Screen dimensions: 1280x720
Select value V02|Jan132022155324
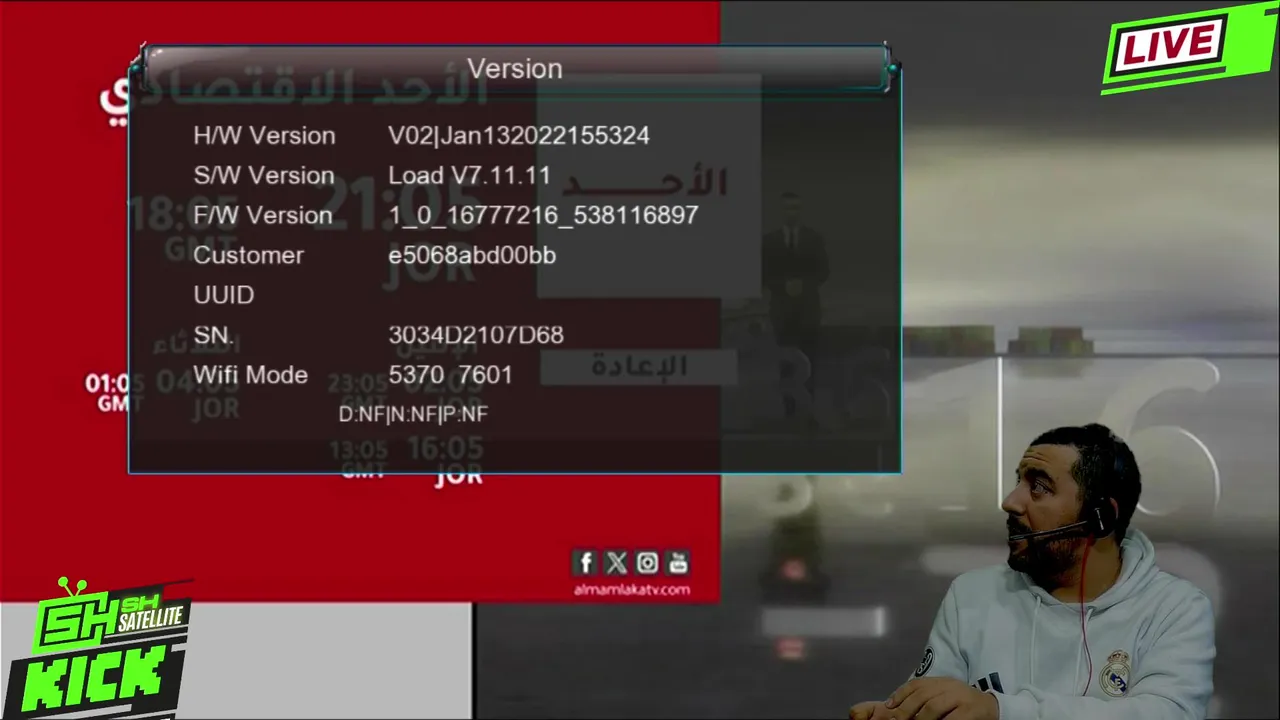(x=519, y=135)
